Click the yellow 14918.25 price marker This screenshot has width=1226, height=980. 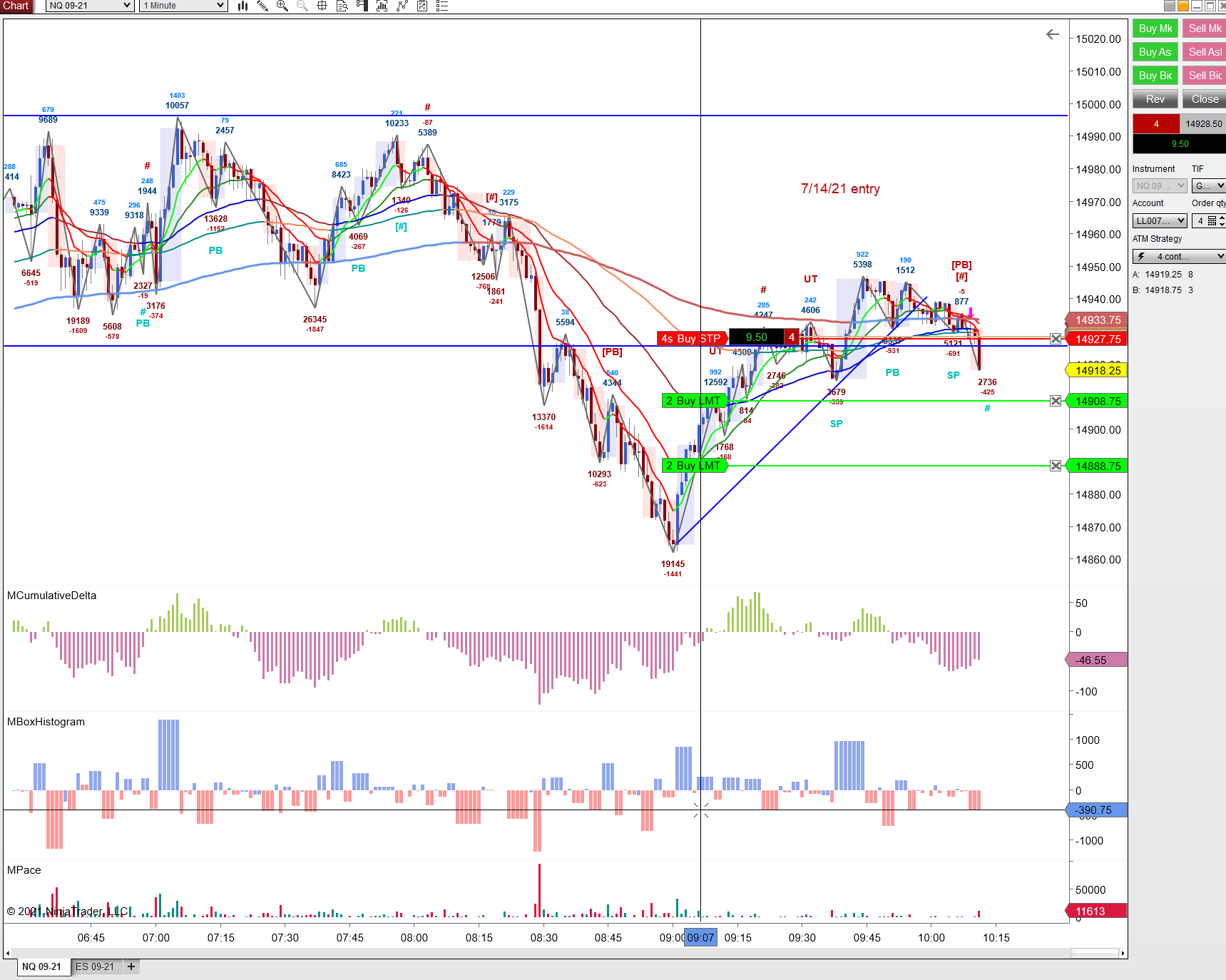point(1096,370)
